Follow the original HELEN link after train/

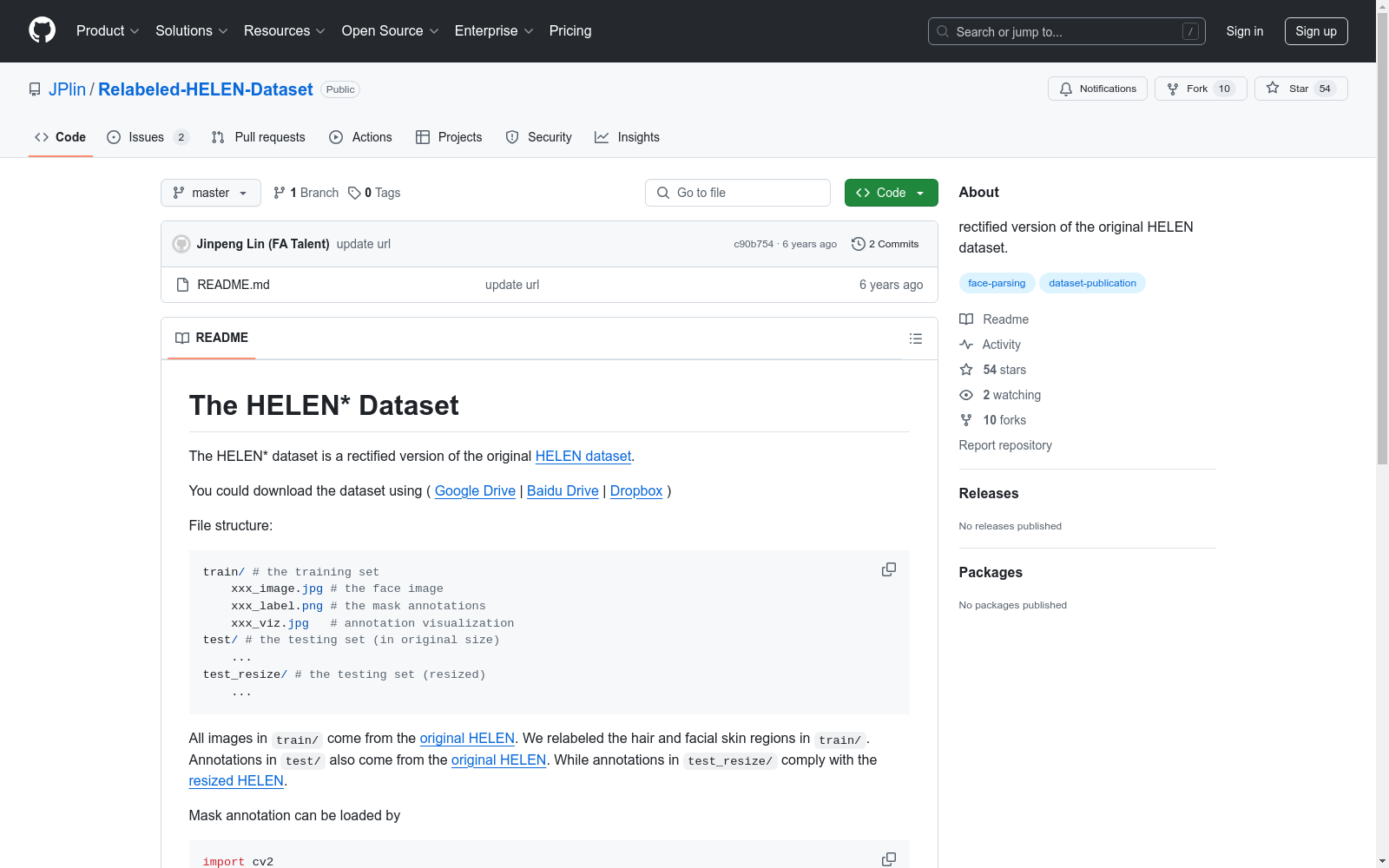(467, 738)
